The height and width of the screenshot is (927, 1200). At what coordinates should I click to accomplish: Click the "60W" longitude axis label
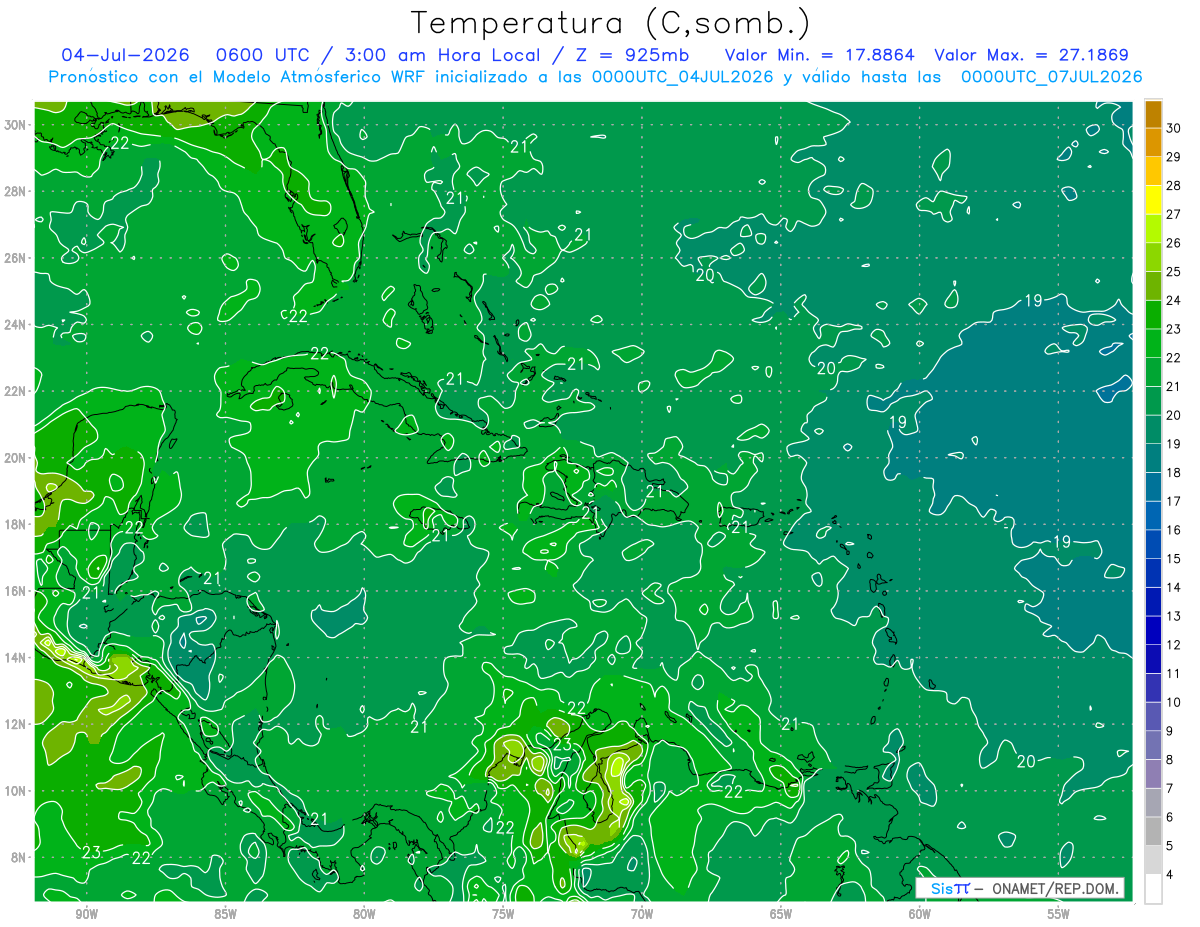coord(920,914)
